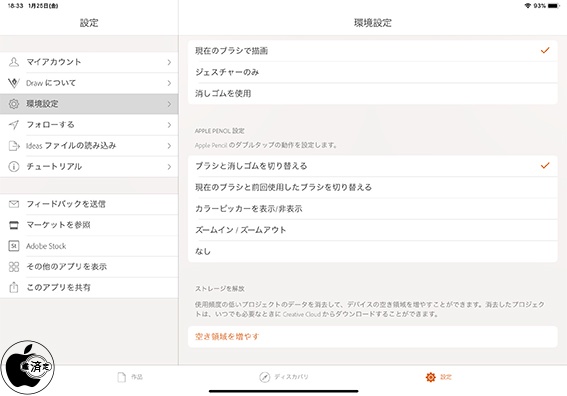This screenshot has width=567, height=396.
Task: Tap the フォローする paper plane icon
Action: tap(14, 125)
